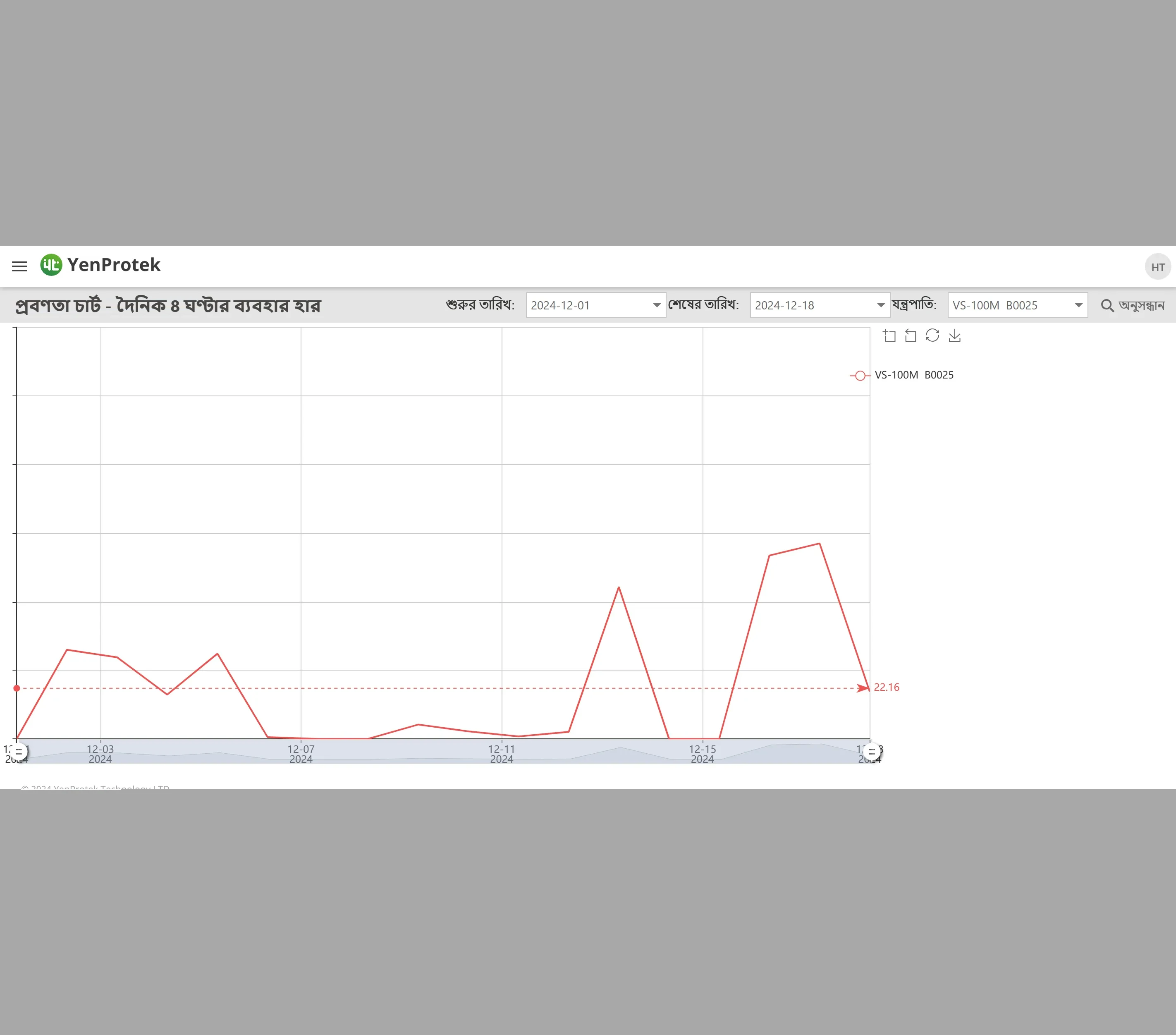Open the hamburger navigation menu

[19, 266]
